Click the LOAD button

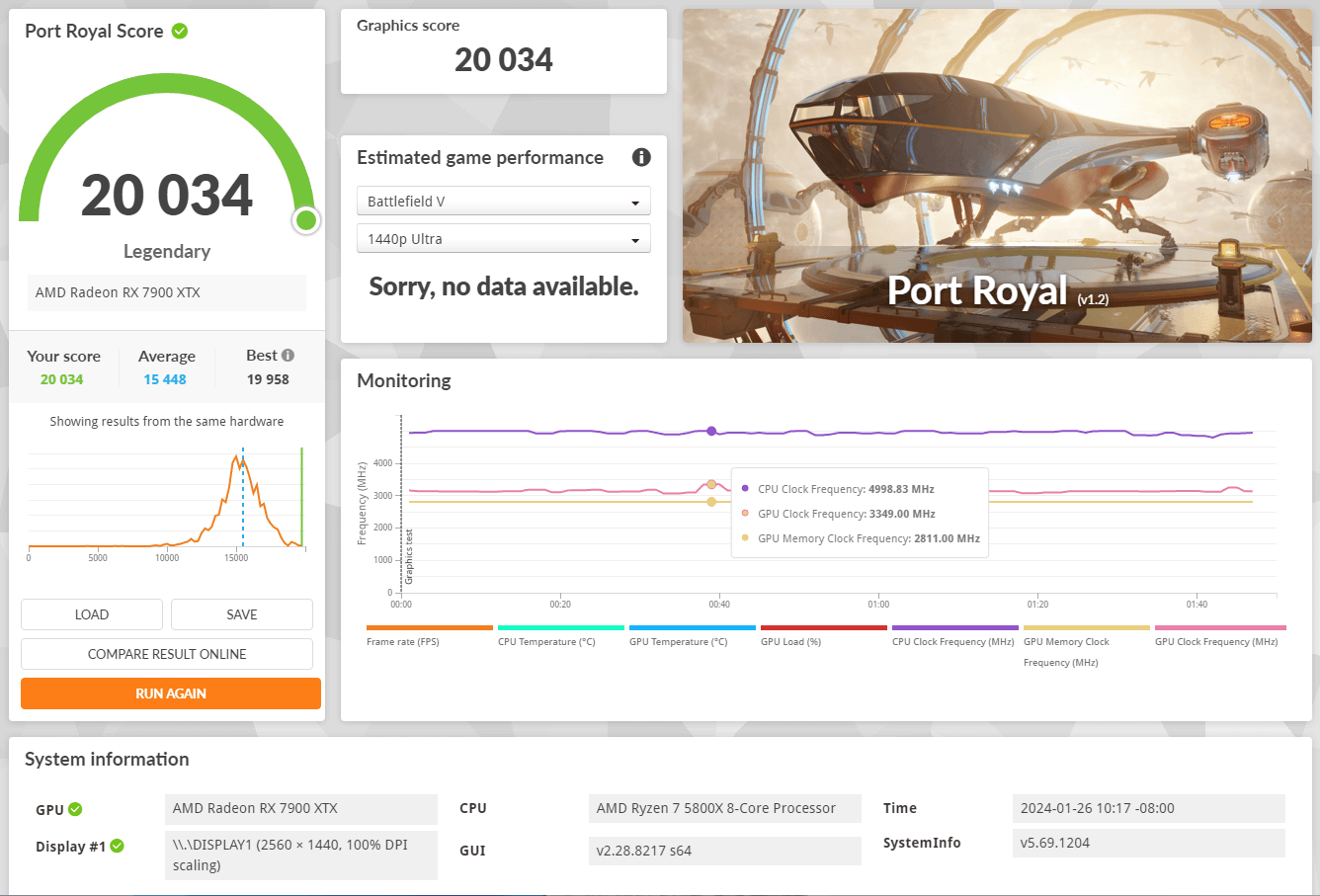click(x=92, y=614)
